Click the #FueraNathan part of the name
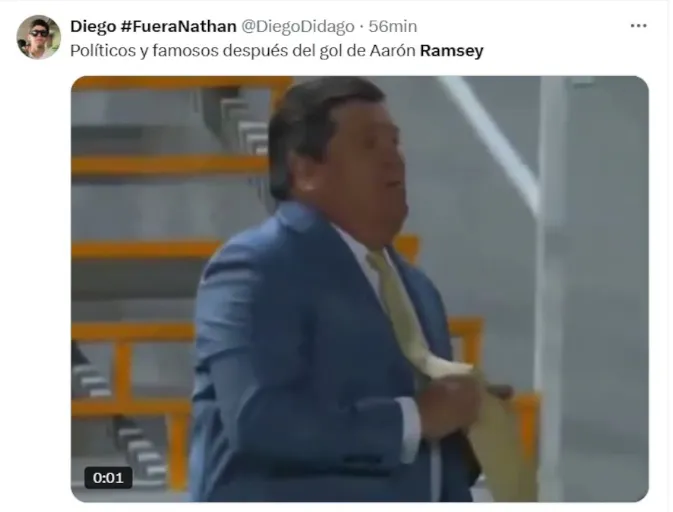This screenshot has height=512, width=673. pyautogui.click(x=178, y=27)
